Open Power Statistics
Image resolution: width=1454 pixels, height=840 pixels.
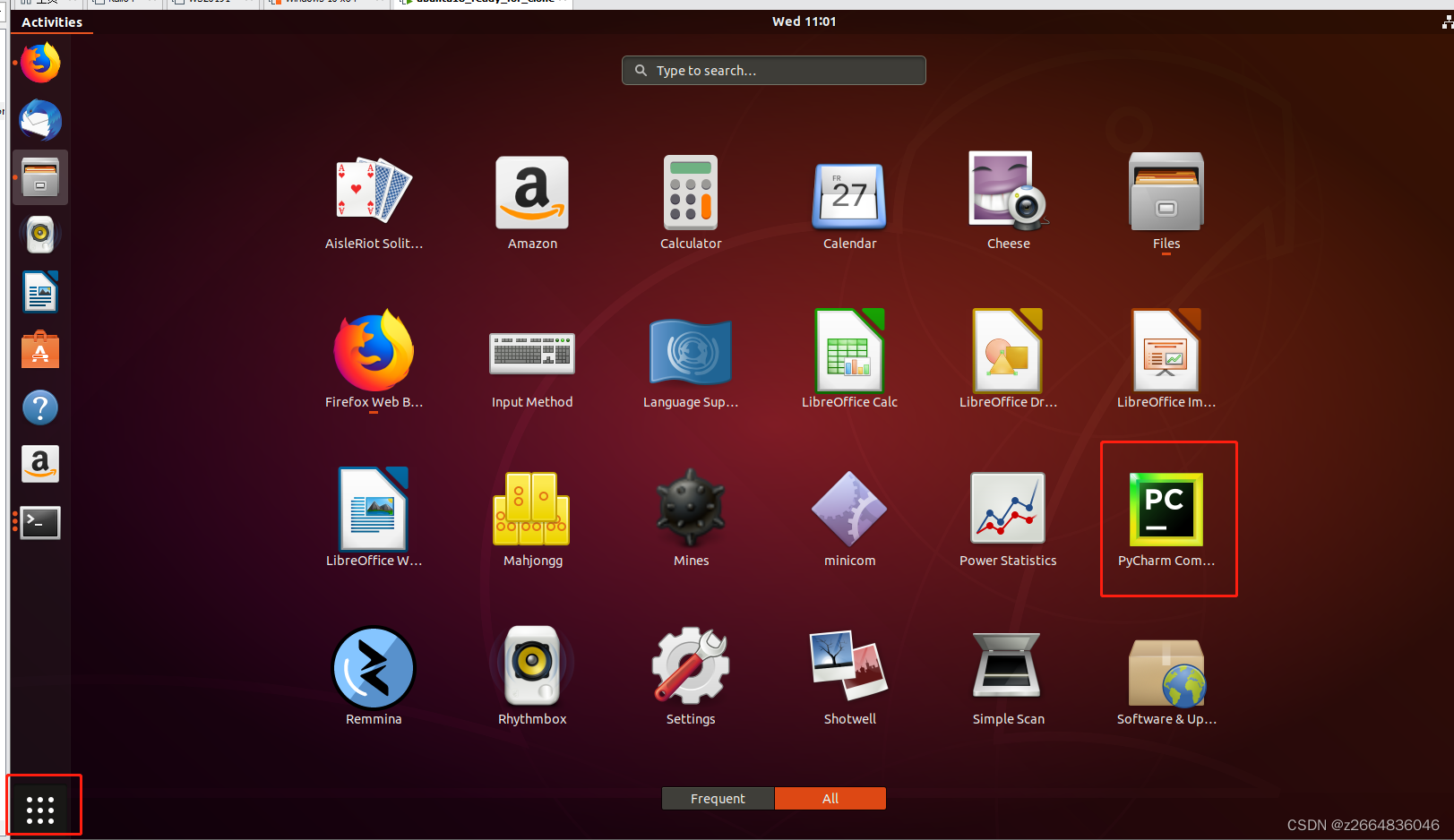[1008, 519]
